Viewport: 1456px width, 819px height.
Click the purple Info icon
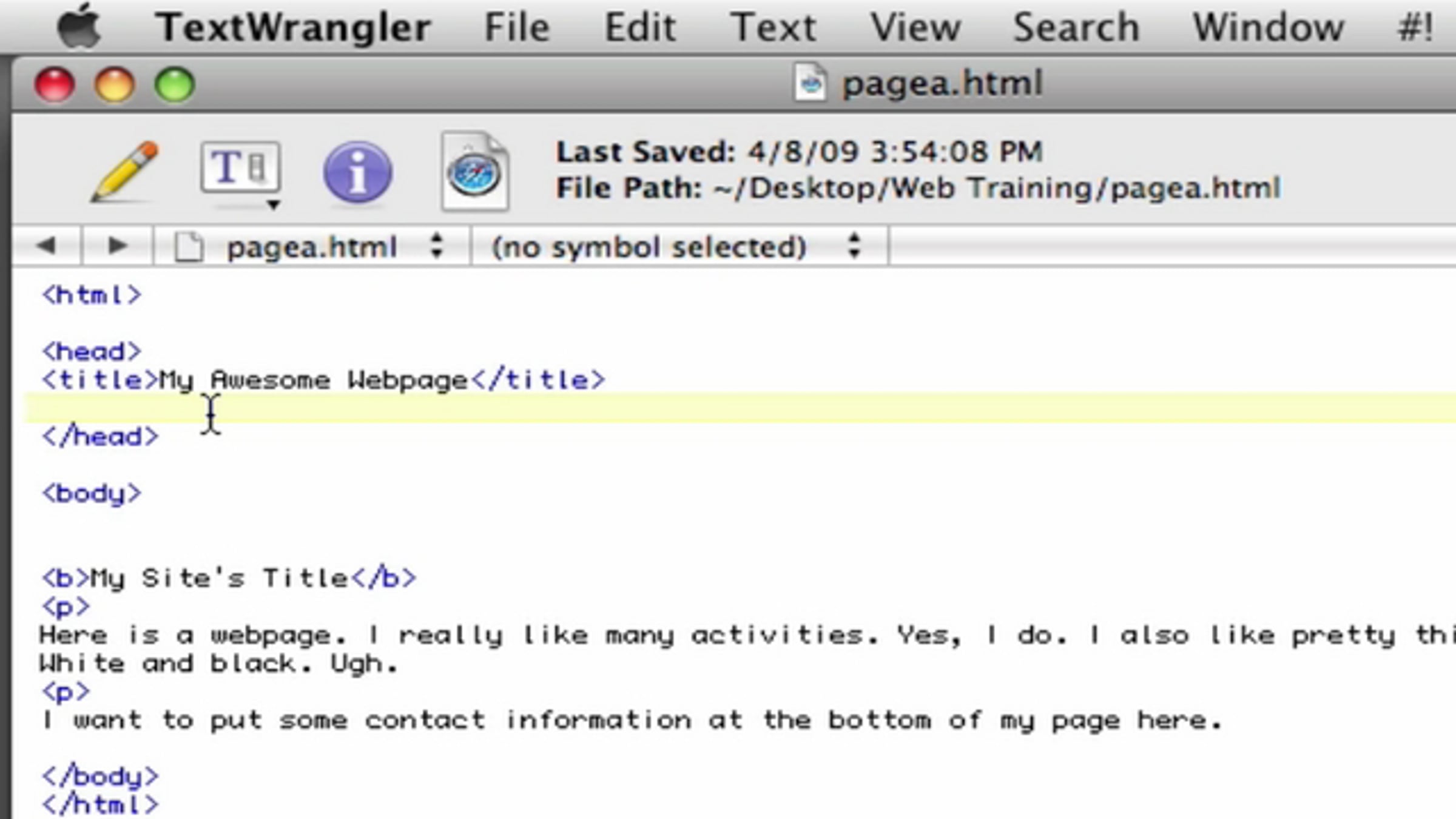357,172
